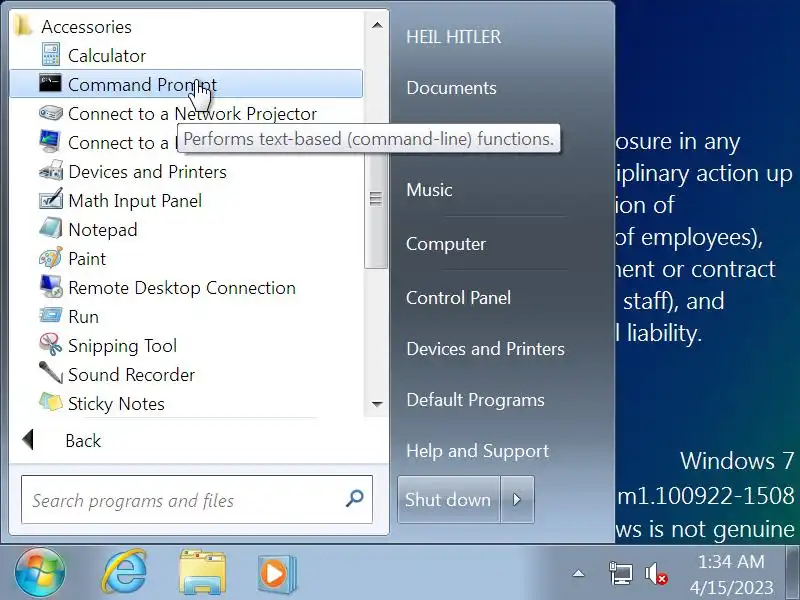Image resolution: width=800 pixels, height=600 pixels.
Task: Click the user name at top of right pane
Action: pos(454,37)
